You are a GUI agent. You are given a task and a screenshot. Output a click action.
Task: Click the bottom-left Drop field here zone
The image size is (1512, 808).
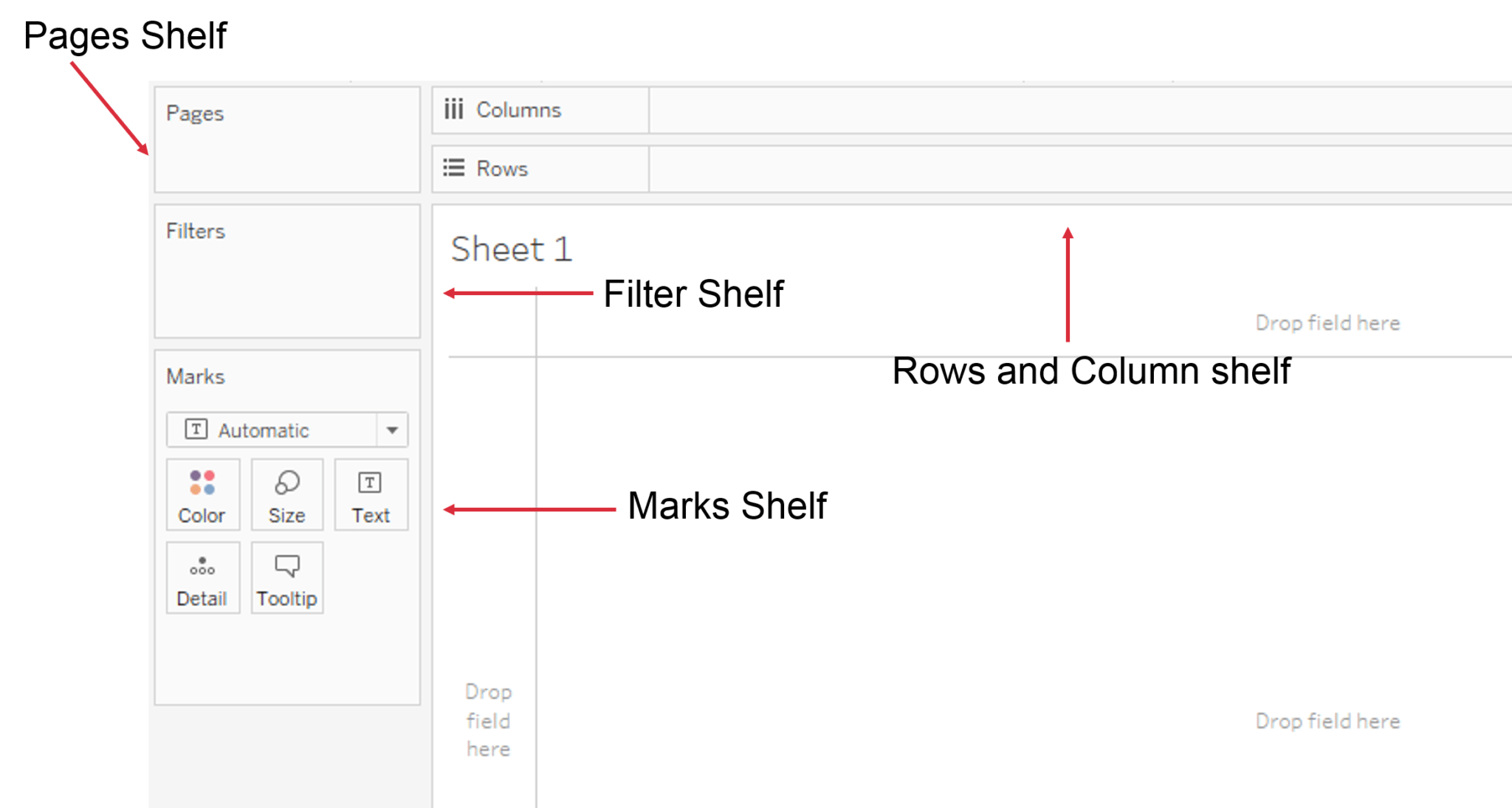click(x=487, y=720)
